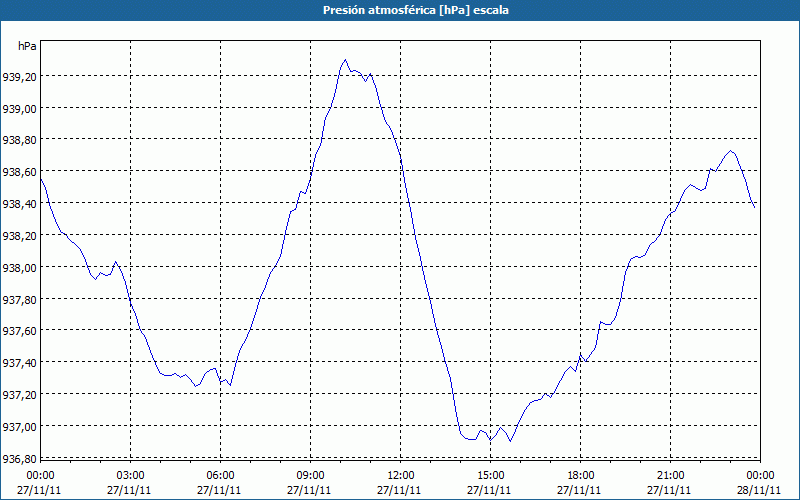Viewport: 800px width, 500px height.
Task: Select the 936,80 y-axis value
Action: tap(19, 458)
